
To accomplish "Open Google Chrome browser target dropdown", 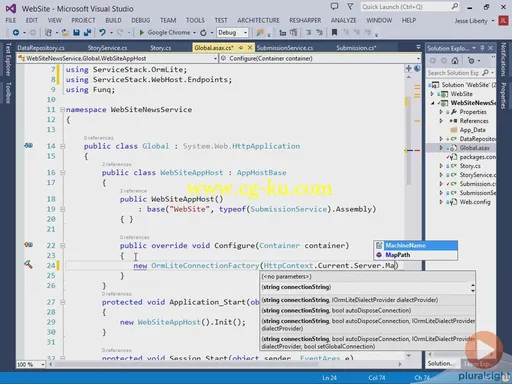I will tap(194, 33).
